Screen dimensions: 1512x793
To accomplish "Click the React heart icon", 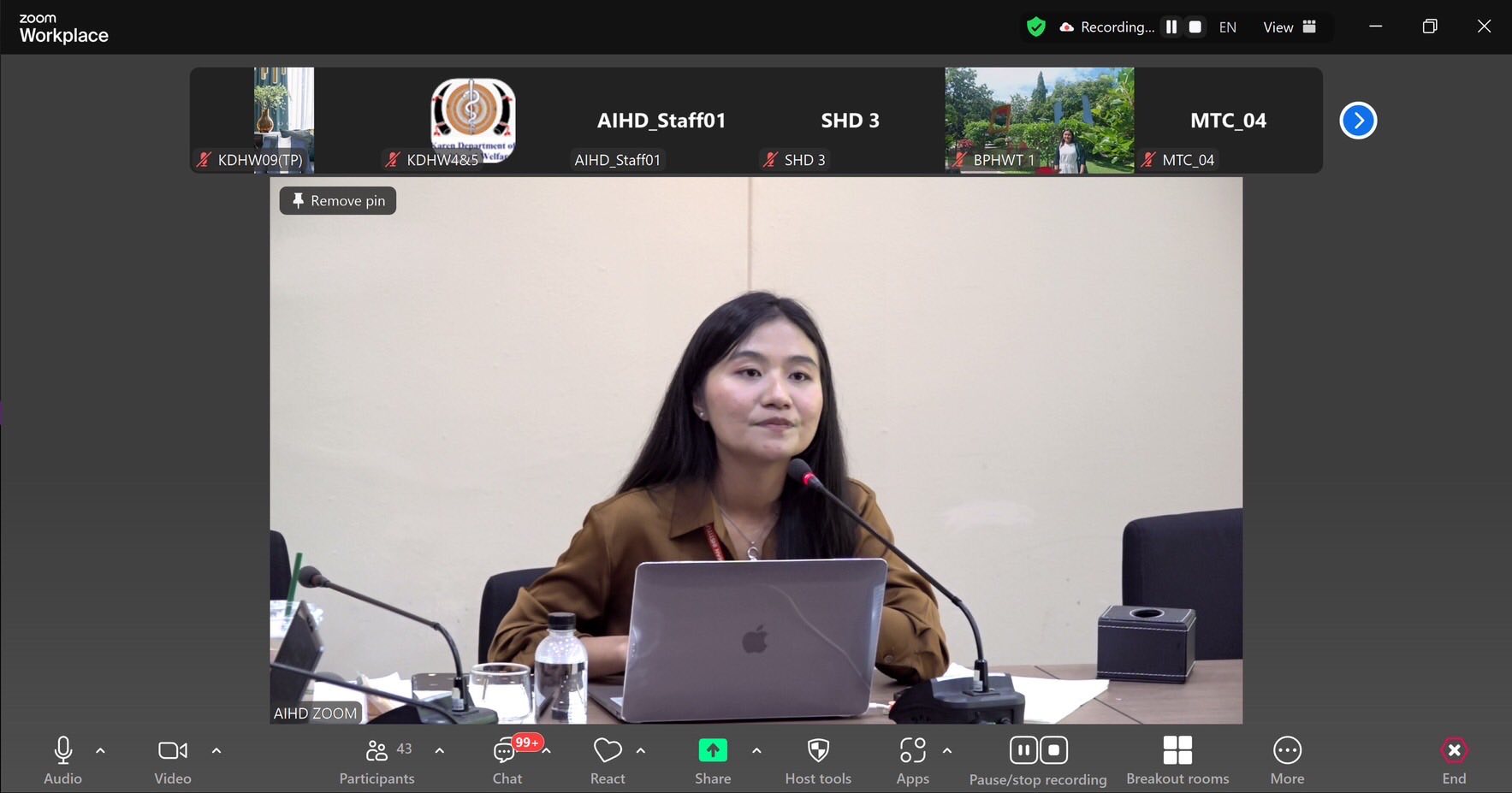I will click(x=608, y=760).
